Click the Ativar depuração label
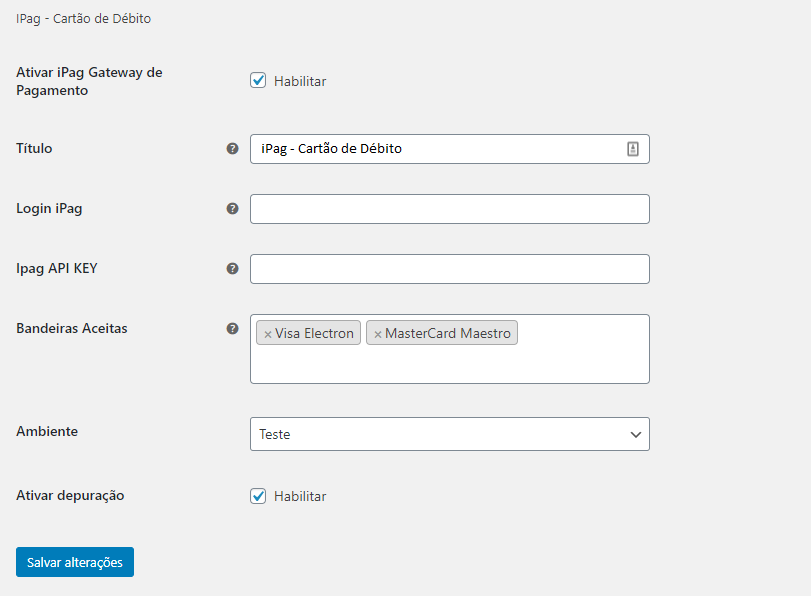The image size is (811, 596). (x=70, y=496)
